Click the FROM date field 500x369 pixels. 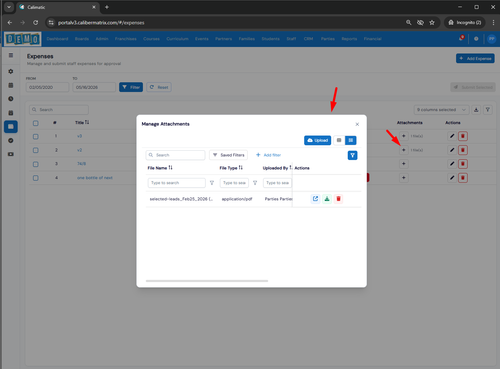47,87
